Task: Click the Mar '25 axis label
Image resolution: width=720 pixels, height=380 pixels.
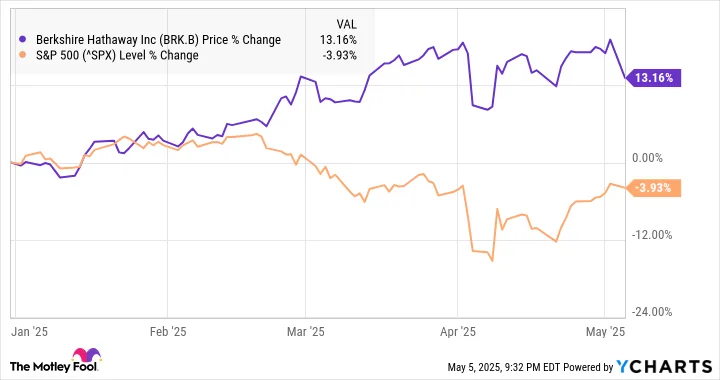Action: click(305, 331)
